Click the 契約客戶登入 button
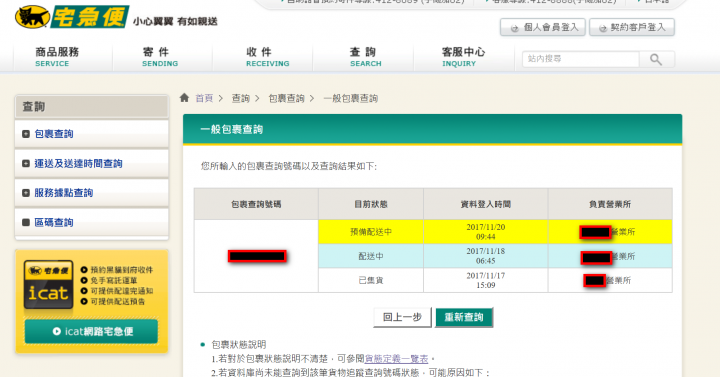This screenshot has height=377, width=720. pyautogui.click(x=632, y=28)
